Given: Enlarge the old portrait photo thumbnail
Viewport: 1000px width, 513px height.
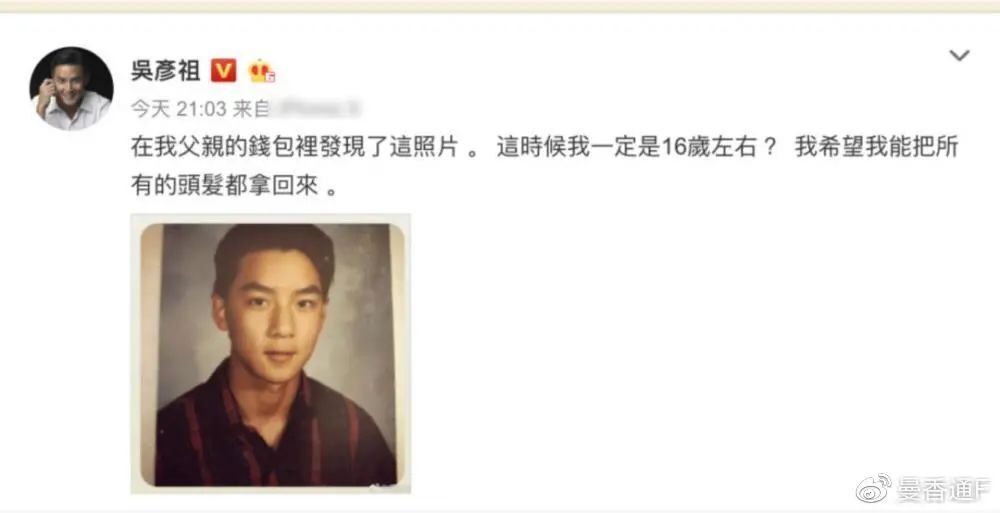Looking at the screenshot, I should point(270,353).
